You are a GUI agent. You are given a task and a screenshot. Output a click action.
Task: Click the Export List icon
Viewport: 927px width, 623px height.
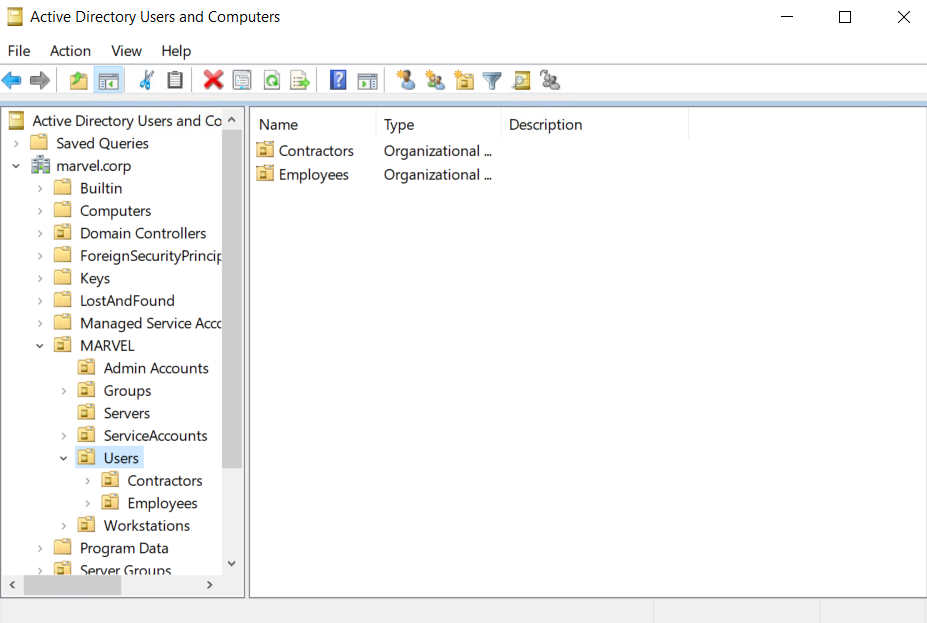tap(300, 80)
